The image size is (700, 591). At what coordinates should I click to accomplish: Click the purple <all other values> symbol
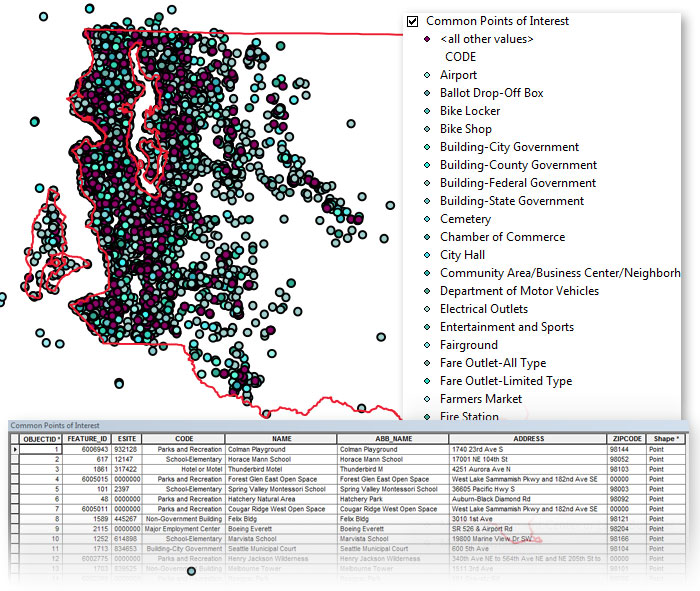click(x=427, y=39)
